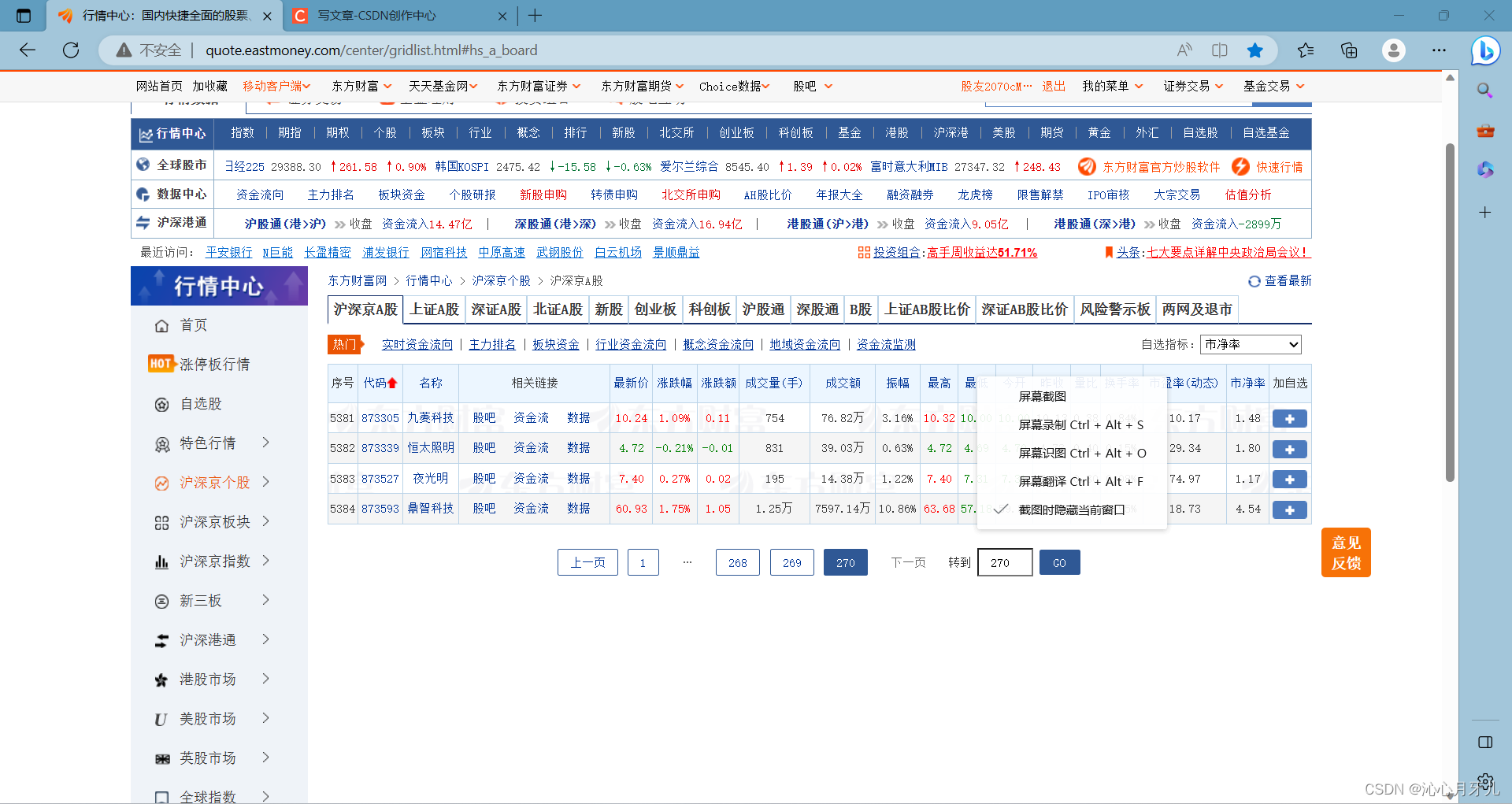
Task: Switch to the 风险警示板 tab
Action: pyautogui.click(x=1115, y=309)
